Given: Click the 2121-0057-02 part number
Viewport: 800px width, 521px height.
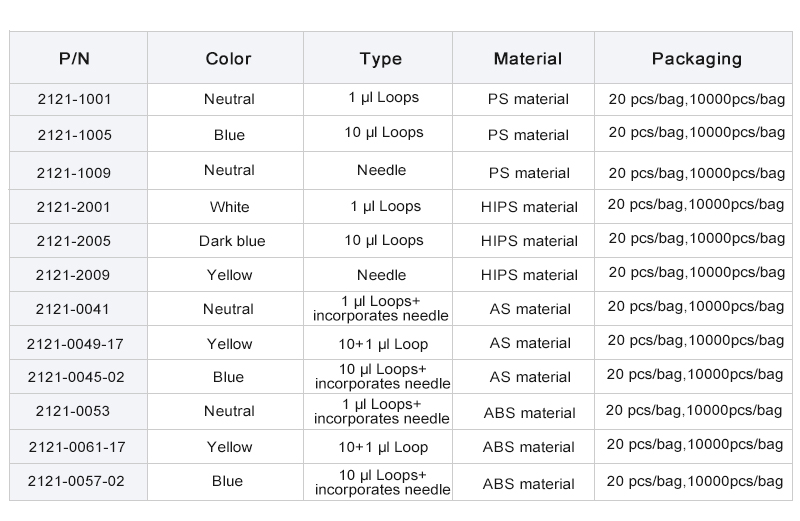Looking at the screenshot, I should [x=74, y=481].
